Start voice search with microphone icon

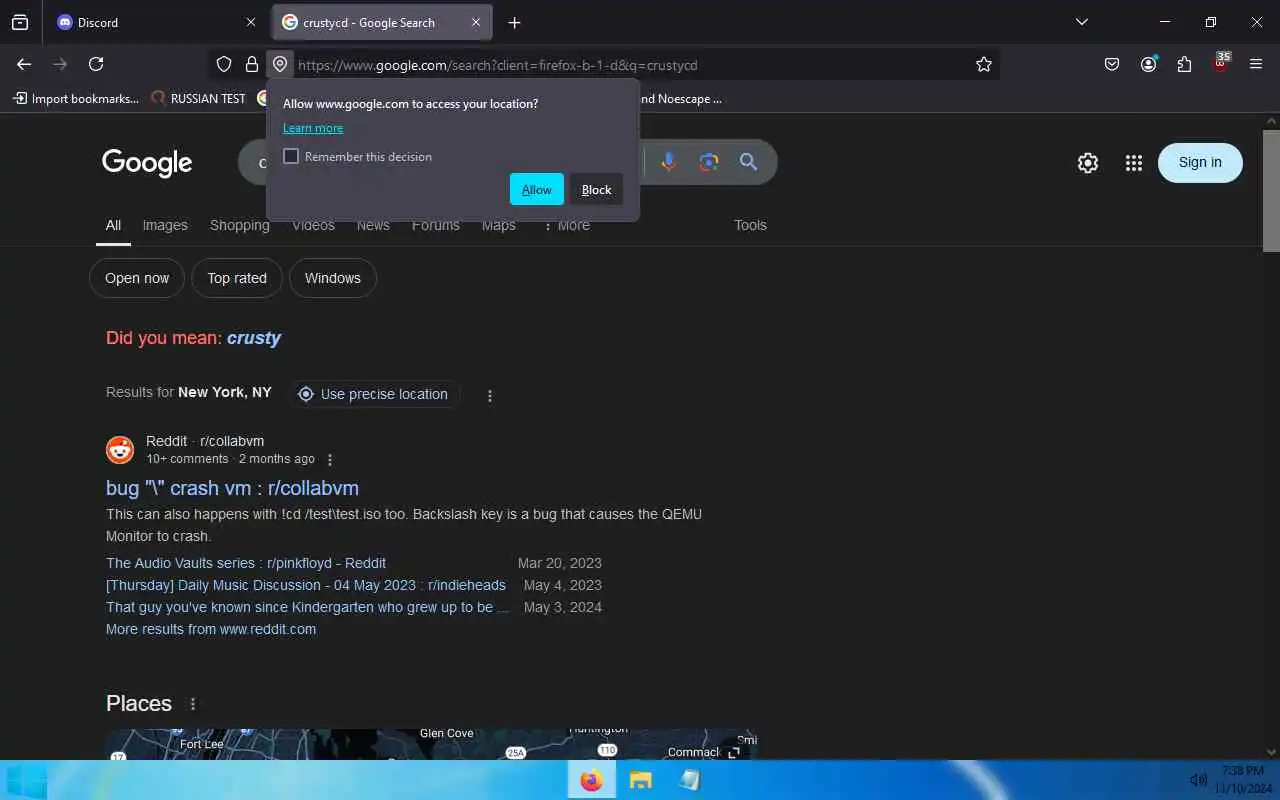point(669,162)
